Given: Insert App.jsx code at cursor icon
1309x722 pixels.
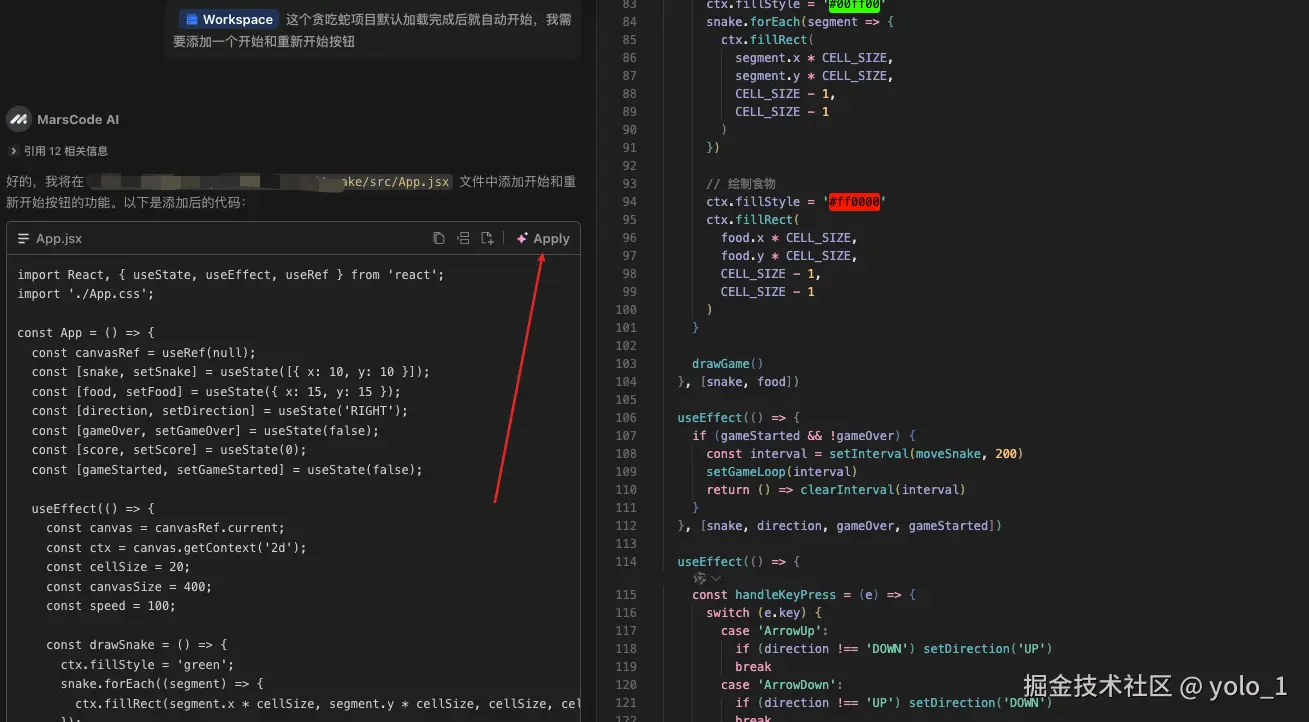Looking at the screenshot, I should pyautogui.click(x=463, y=238).
